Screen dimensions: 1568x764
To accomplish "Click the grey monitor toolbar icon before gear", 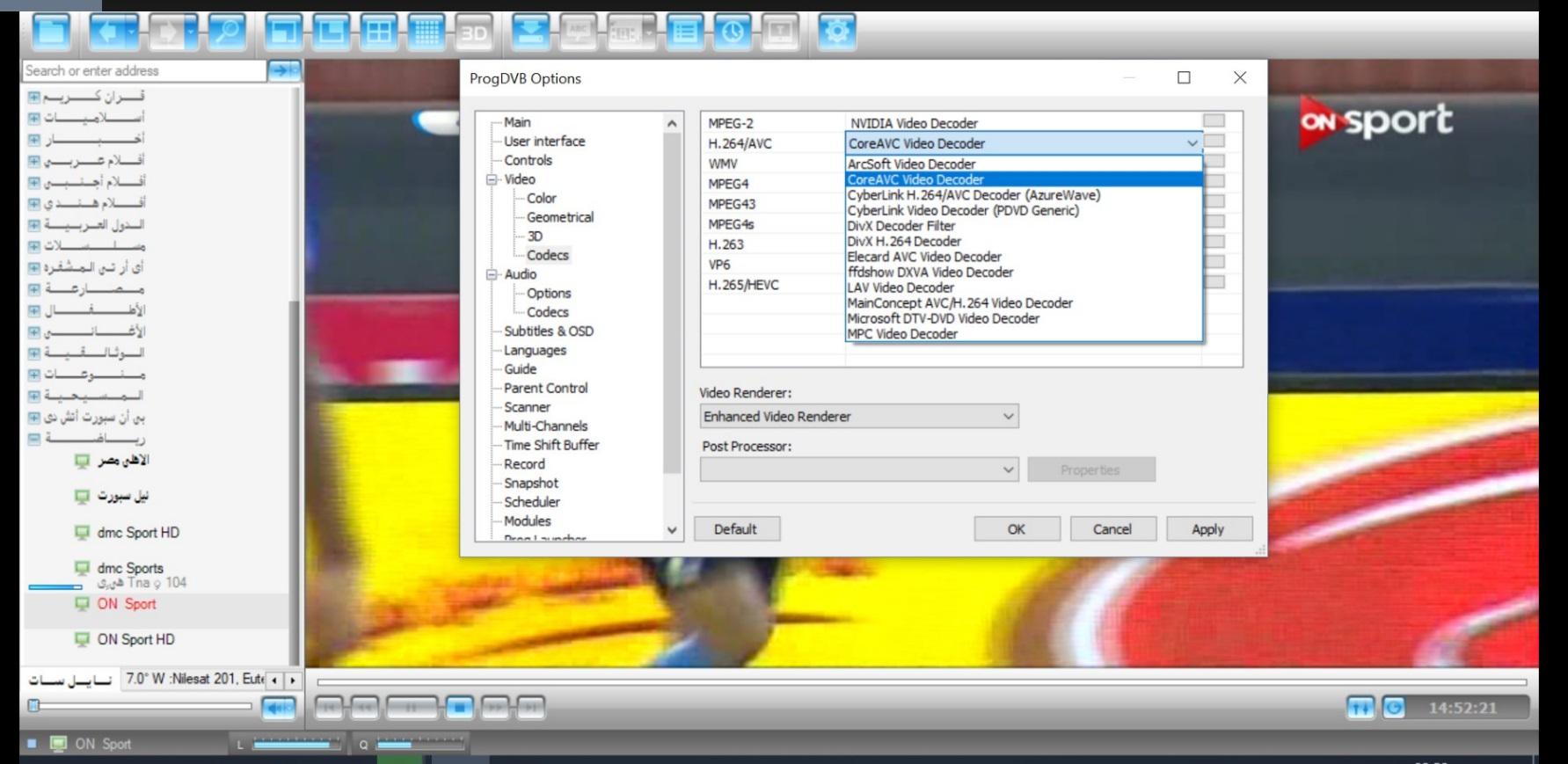I will click(780, 33).
